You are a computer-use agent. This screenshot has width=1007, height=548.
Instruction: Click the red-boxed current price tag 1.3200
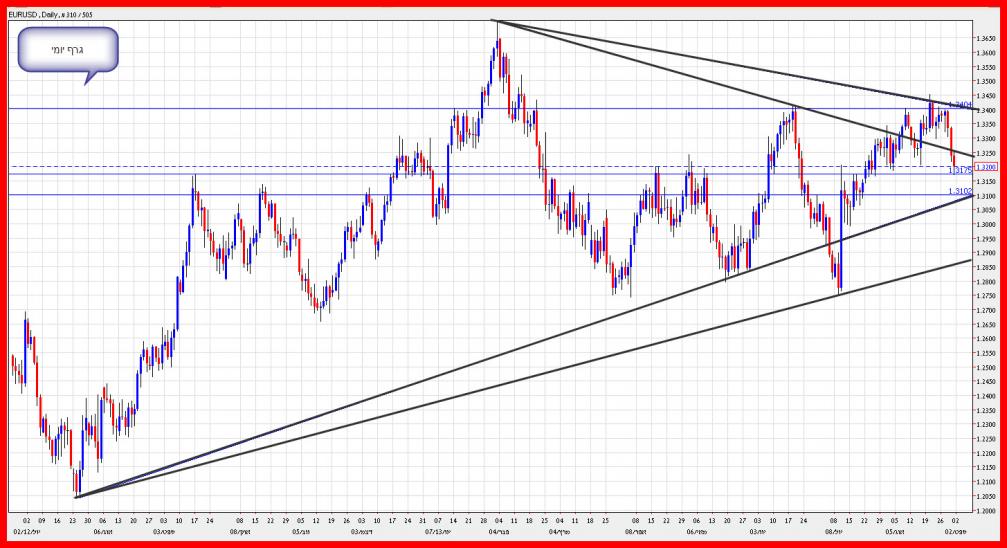(985, 167)
